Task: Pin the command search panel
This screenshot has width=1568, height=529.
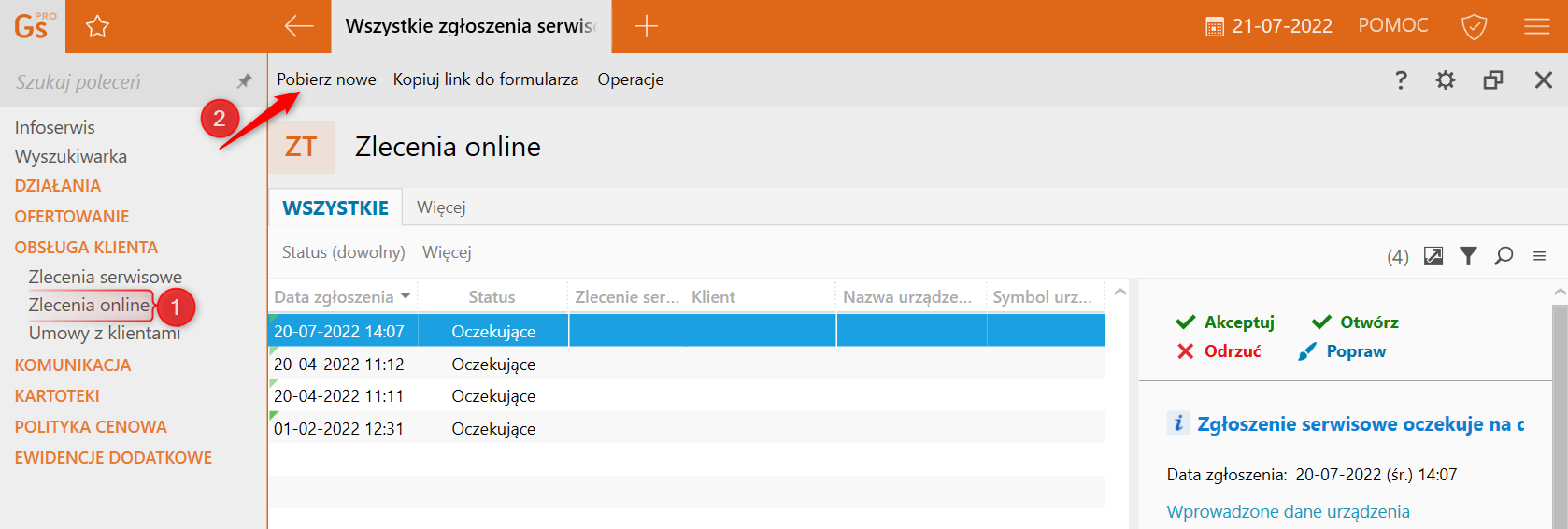Action: [x=244, y=81]
